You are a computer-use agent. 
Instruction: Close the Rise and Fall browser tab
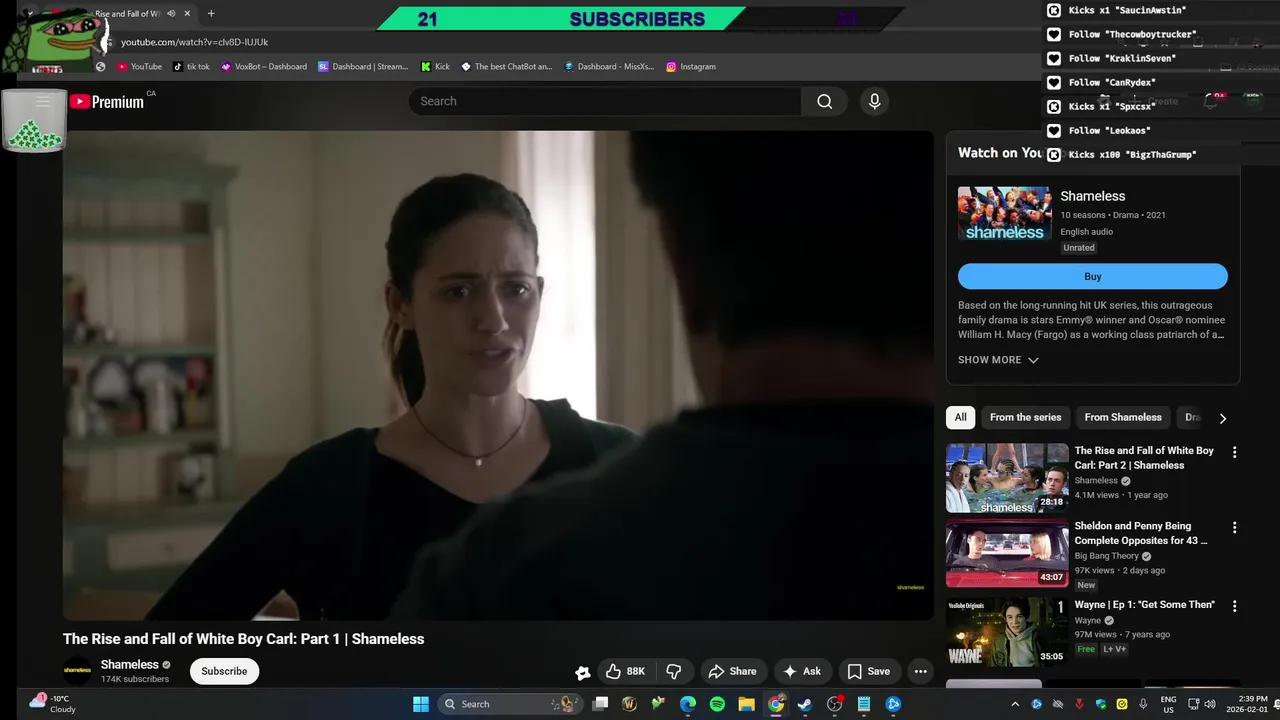tap(187, 14)
